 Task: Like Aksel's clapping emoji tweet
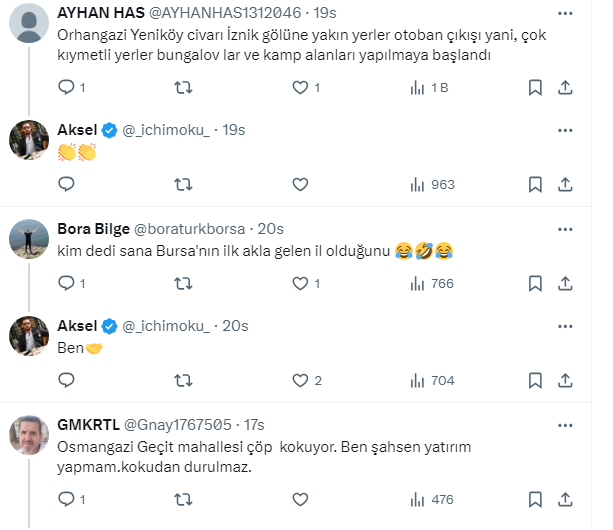pos(299,184)
